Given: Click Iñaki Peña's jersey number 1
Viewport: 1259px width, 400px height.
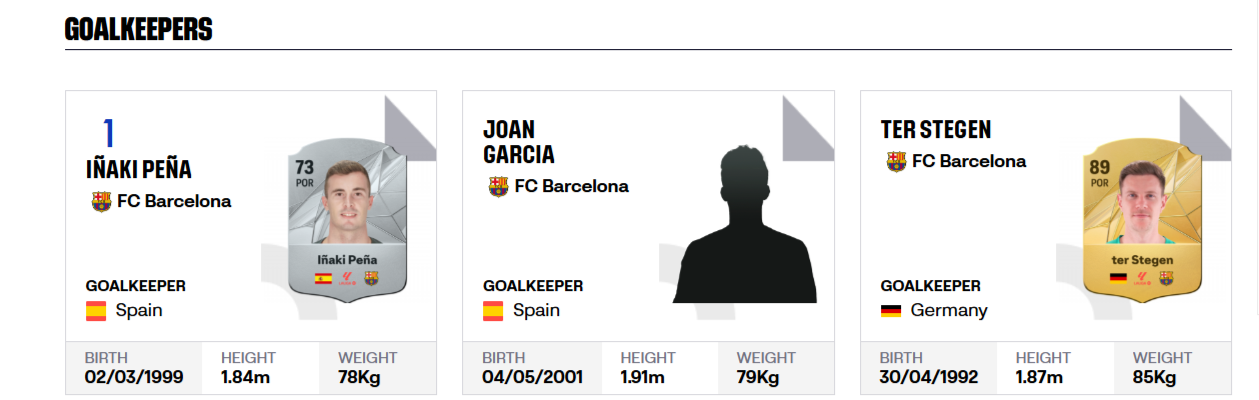Looking at the screenshot, I should (109, 134).
